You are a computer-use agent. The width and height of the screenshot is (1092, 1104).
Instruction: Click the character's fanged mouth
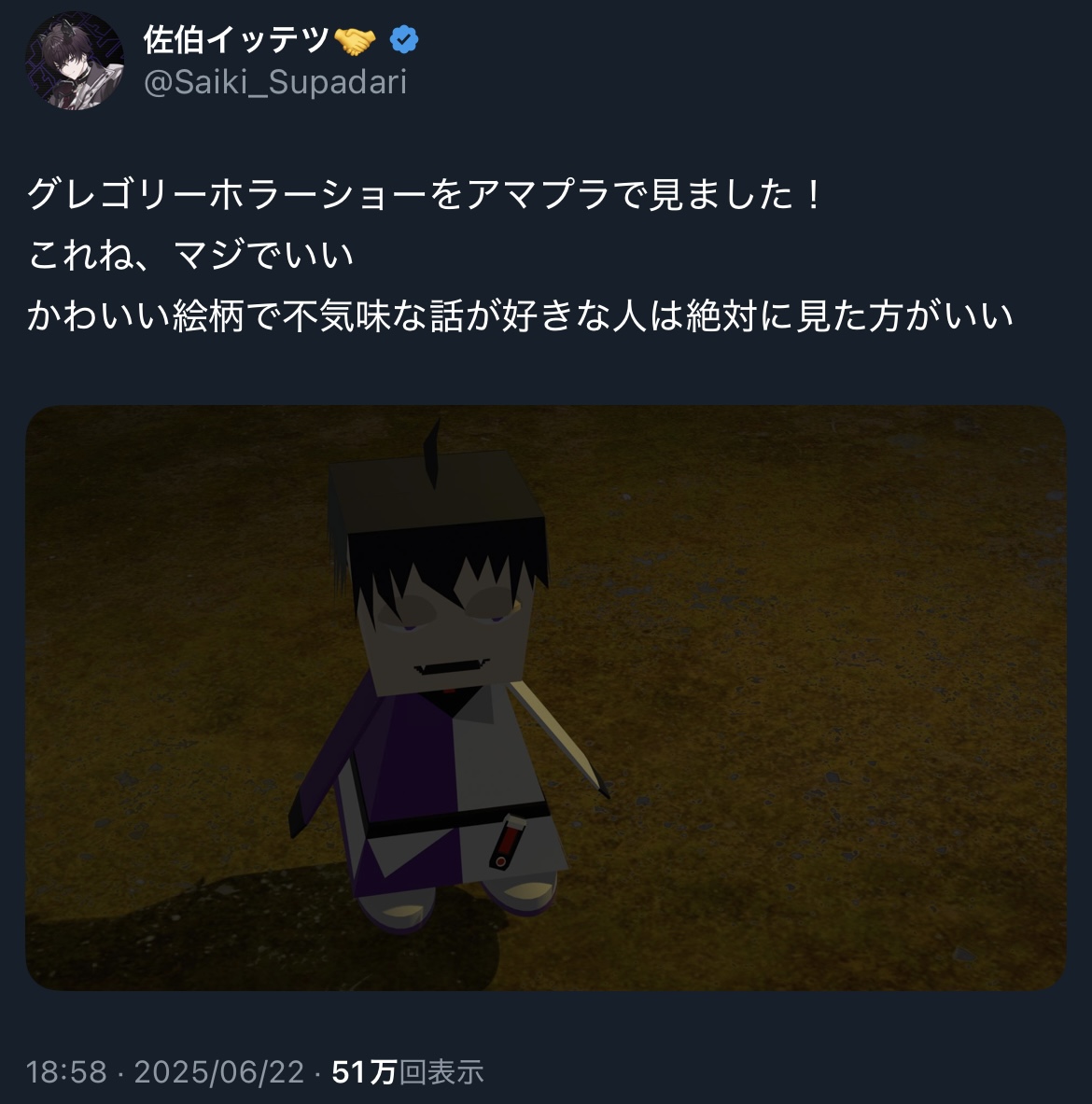point(452,667)
